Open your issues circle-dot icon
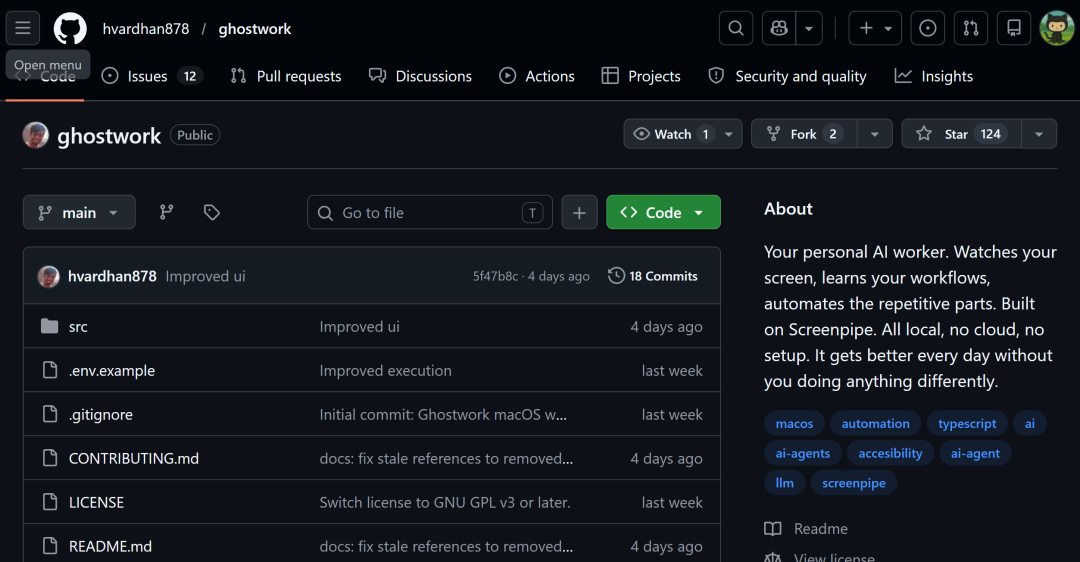Image resolution: width=1080 pixels, height=562 pixels. (x=928, y=28)
